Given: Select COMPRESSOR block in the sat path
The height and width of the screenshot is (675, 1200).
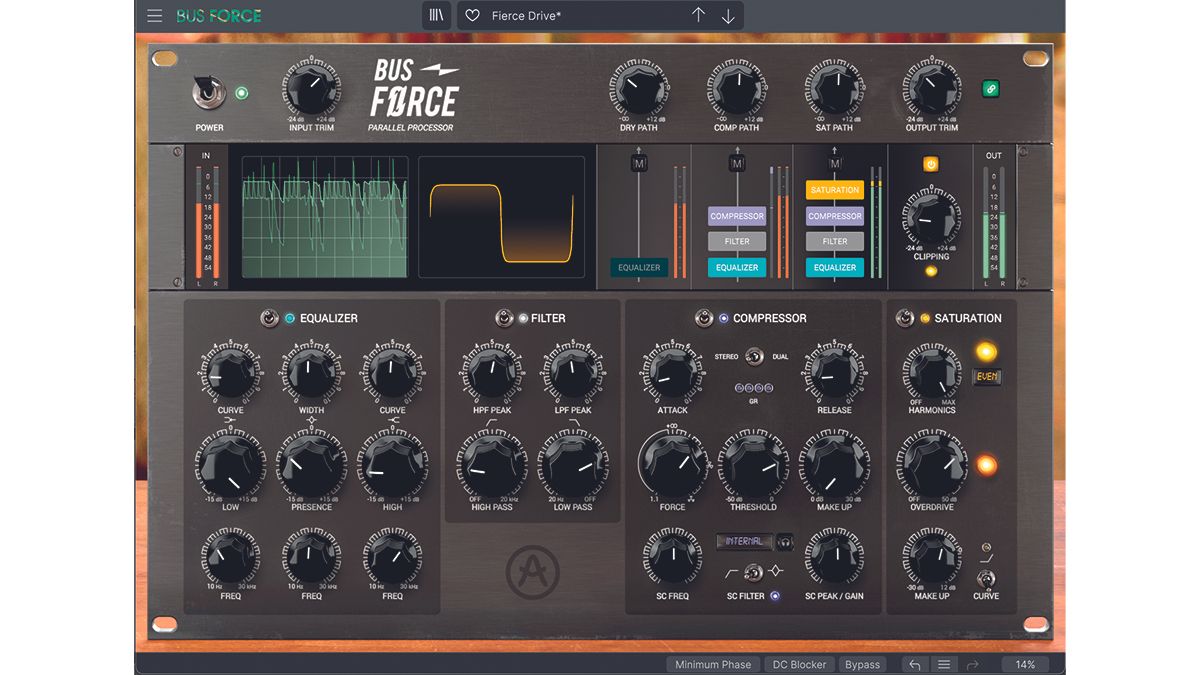Looking at the screenshot, I should pyautogui.click(x=835, y=216).
